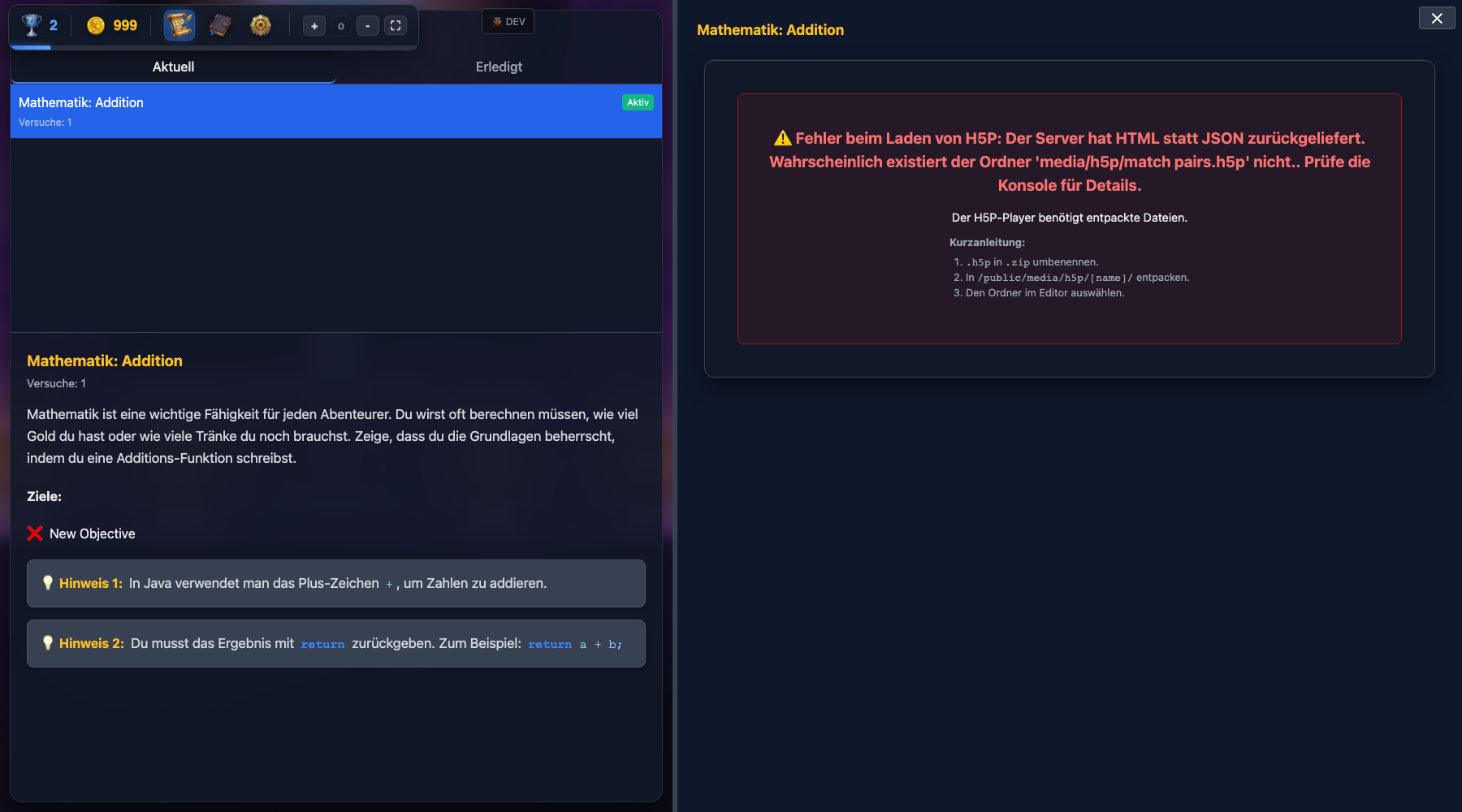Open the quest scroll log icon

pyautogui.click(x=179, y=25)
